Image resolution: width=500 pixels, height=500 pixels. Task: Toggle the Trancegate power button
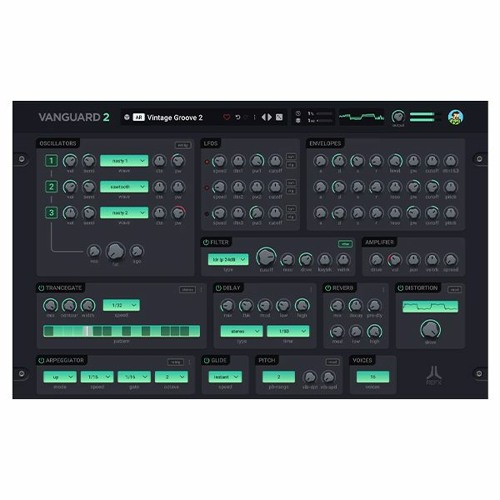(41, 288)
